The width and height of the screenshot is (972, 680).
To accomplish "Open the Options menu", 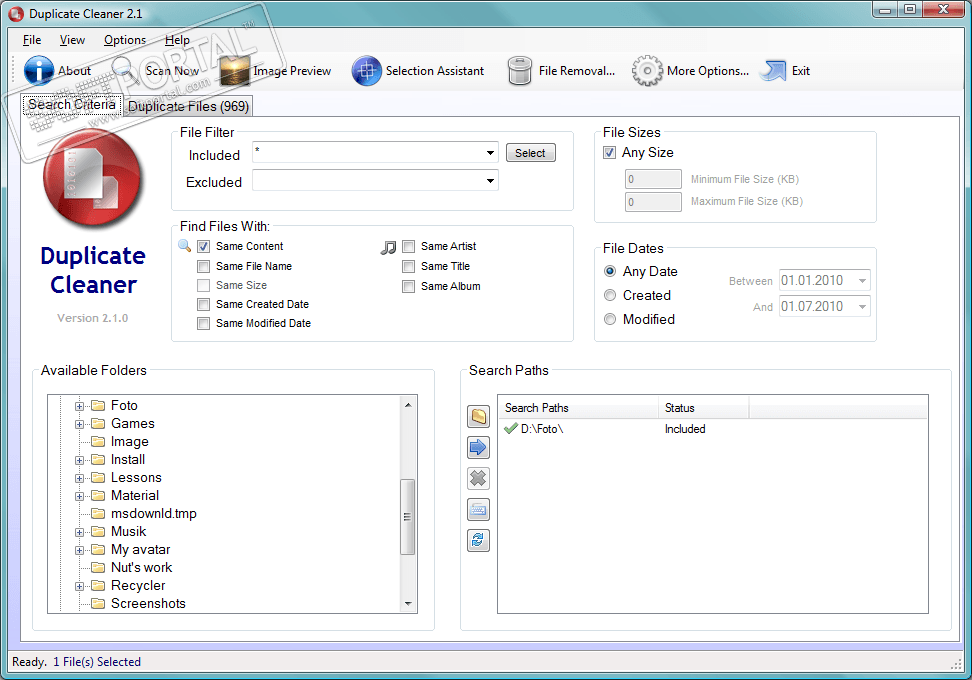I will 125,40.
